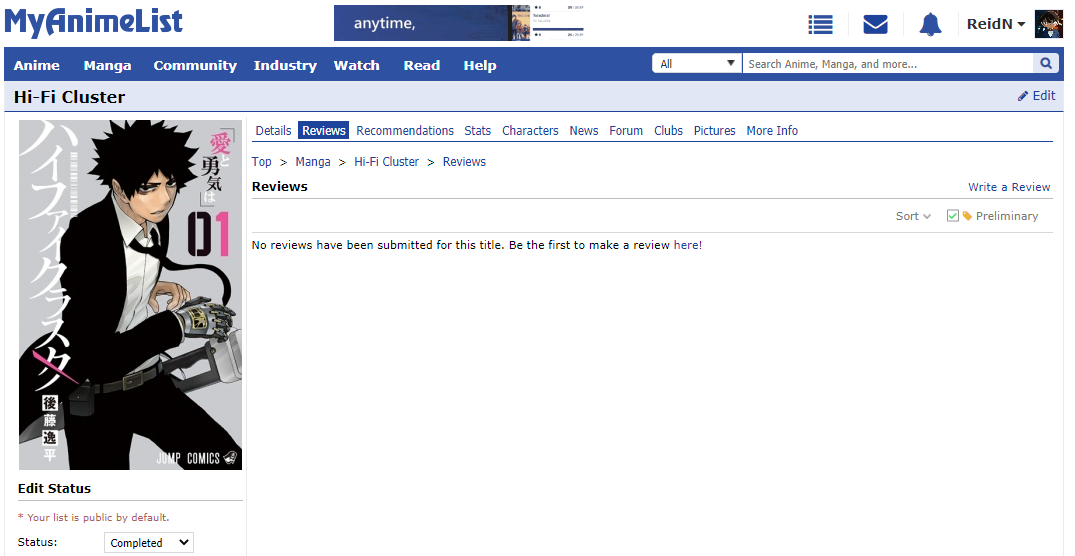Image resolution: width=1075 pixels, height=556 pixels.
Task: Click 'Your list is public by default' note
Action: [93, 518]
